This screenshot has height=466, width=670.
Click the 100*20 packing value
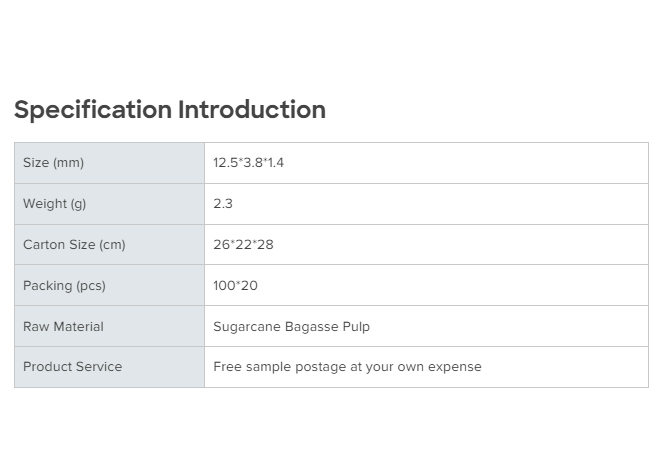click(235, 286)
